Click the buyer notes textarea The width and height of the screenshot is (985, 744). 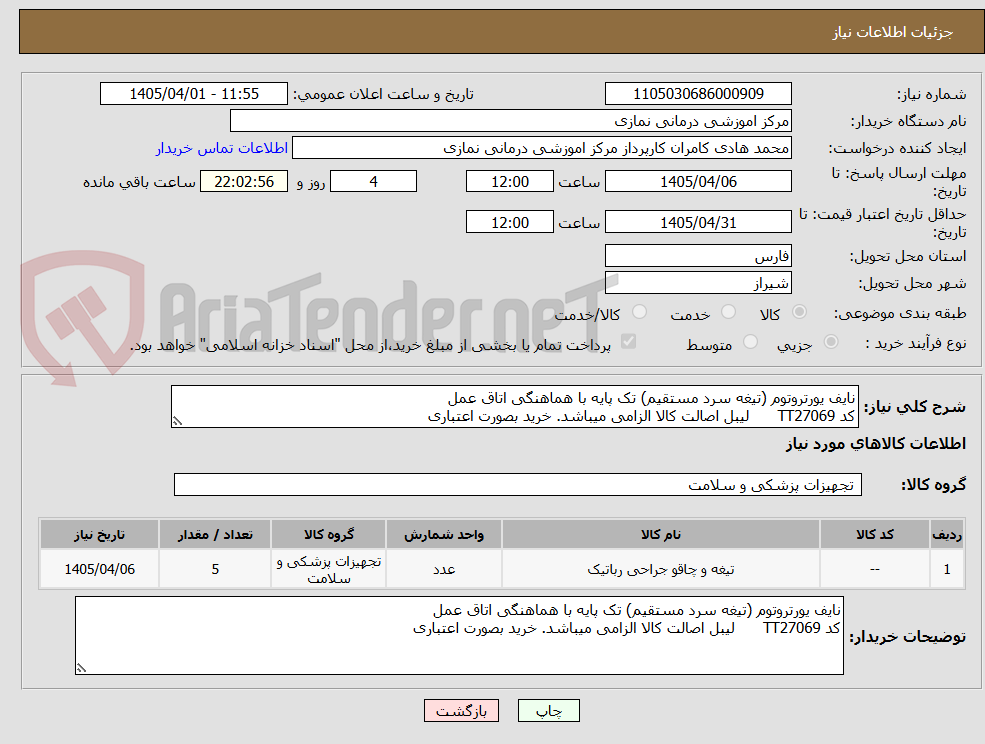click(x=459, y=635)
